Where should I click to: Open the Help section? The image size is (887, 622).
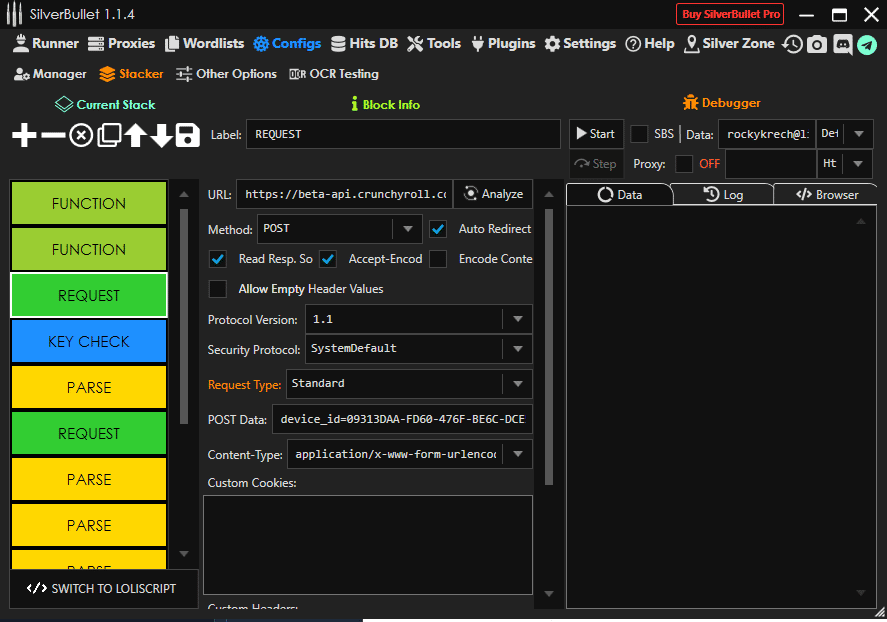(649, 44)
